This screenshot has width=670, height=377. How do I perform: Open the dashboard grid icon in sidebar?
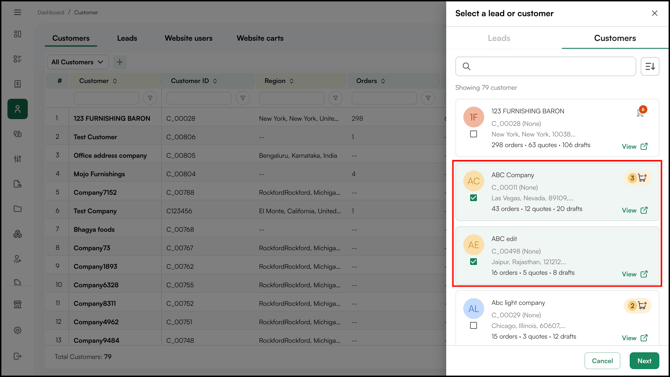pos(18,34)
